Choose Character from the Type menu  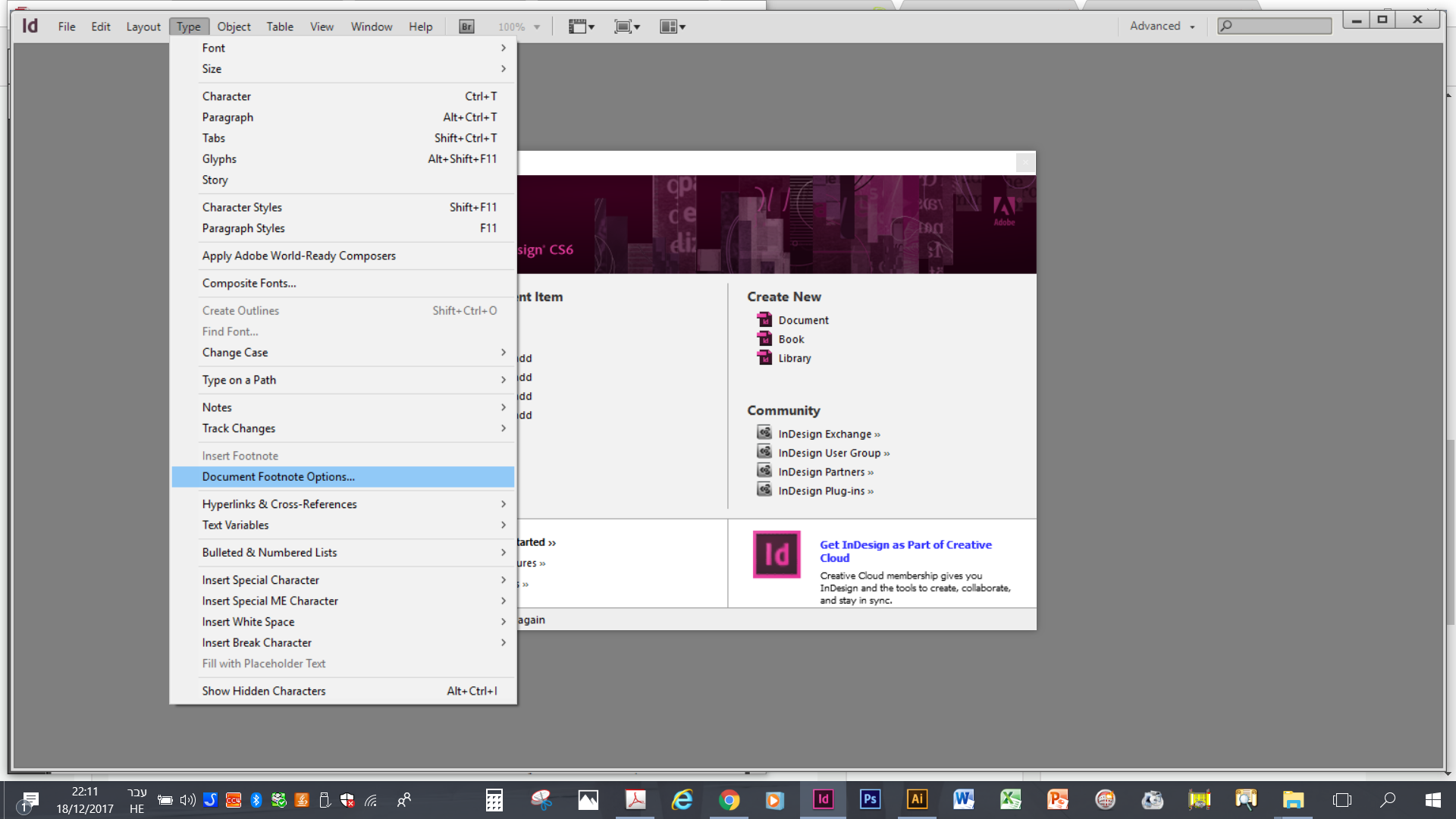(343, 96)
